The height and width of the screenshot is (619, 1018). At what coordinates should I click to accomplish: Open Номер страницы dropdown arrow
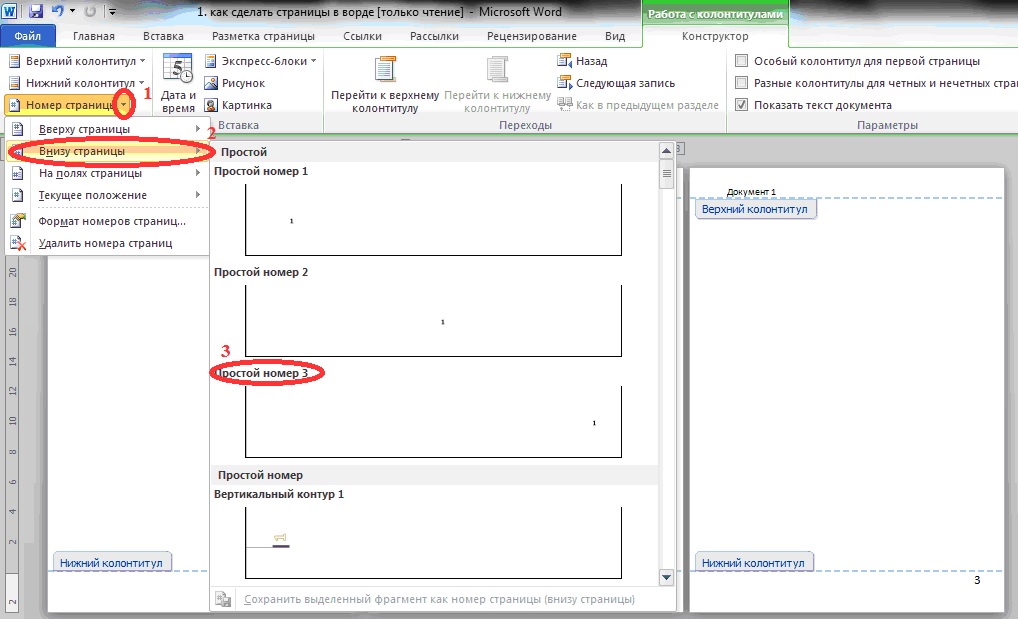[x=124, y=105]
